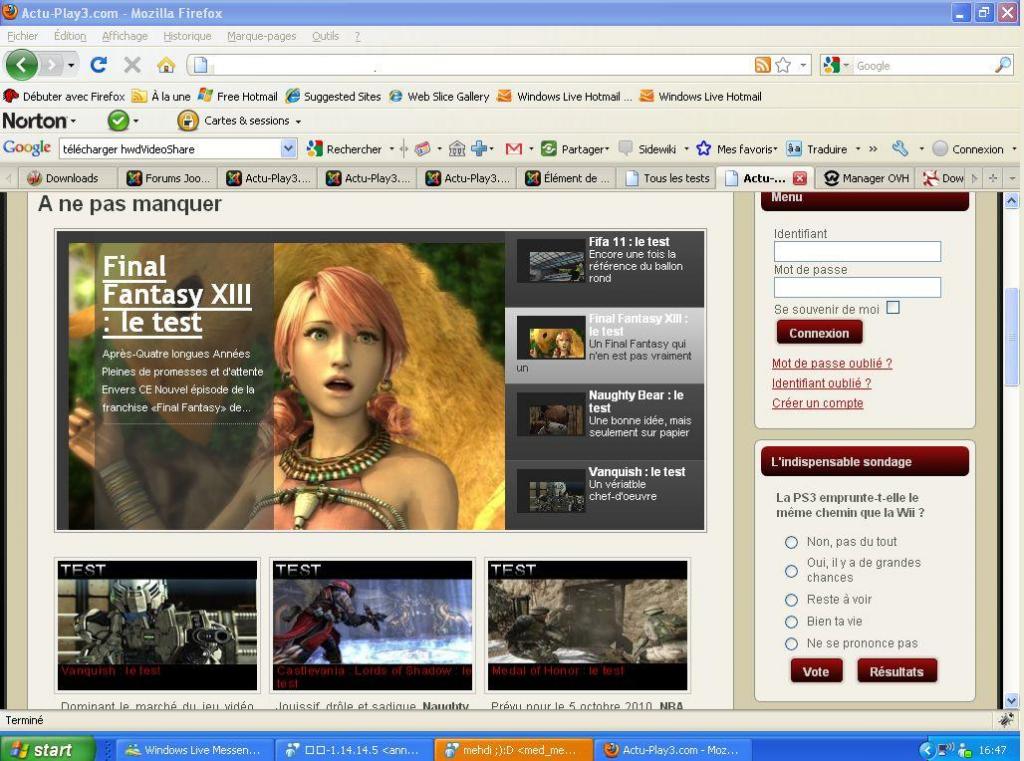
Task: Open the À la une feed bookmark
Action: pyautogui.click(x=161, y=97)
